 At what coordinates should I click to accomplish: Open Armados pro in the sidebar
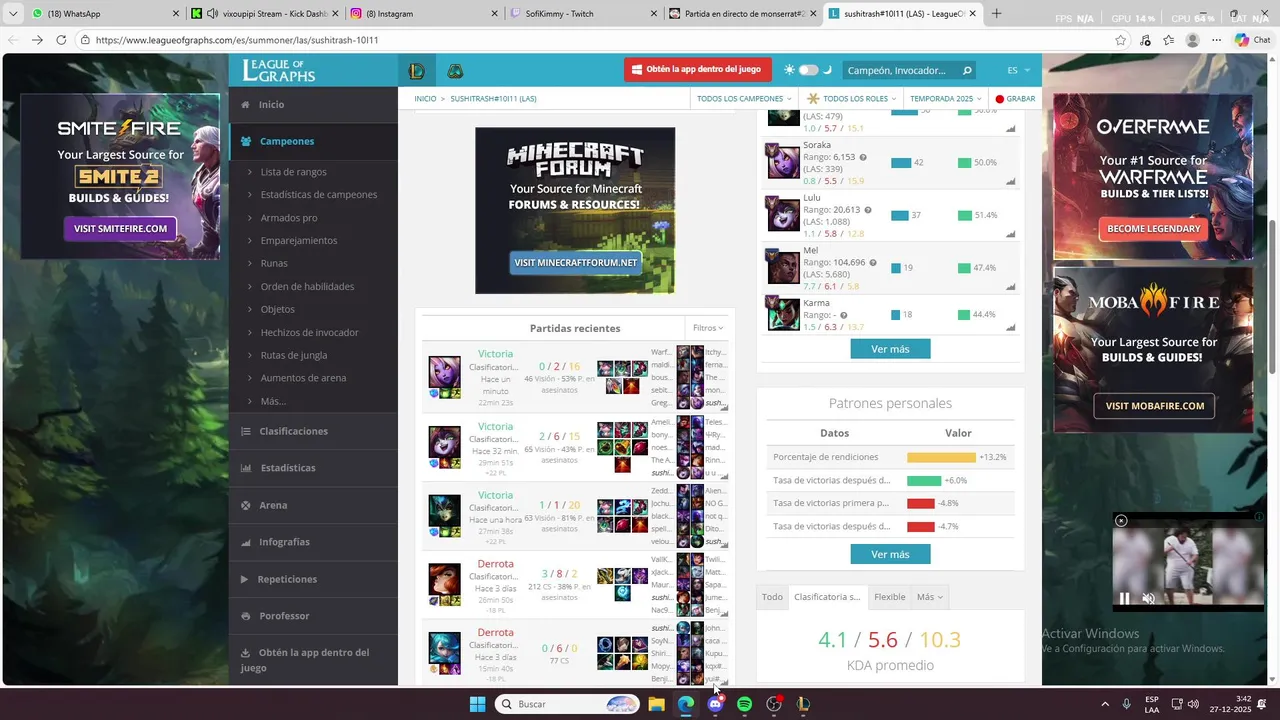(x=289, y=218)
